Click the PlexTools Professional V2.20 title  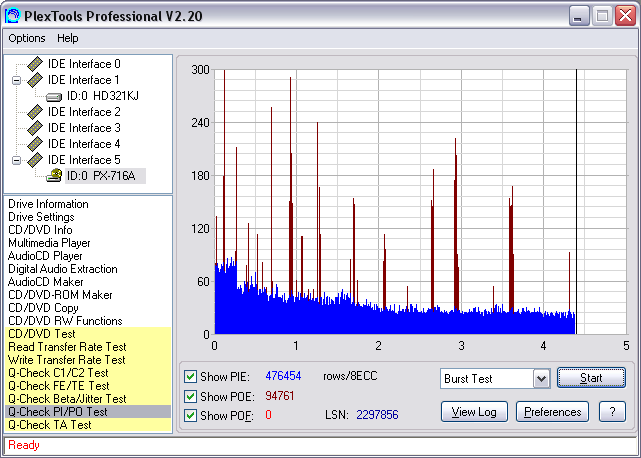point(113,16)
